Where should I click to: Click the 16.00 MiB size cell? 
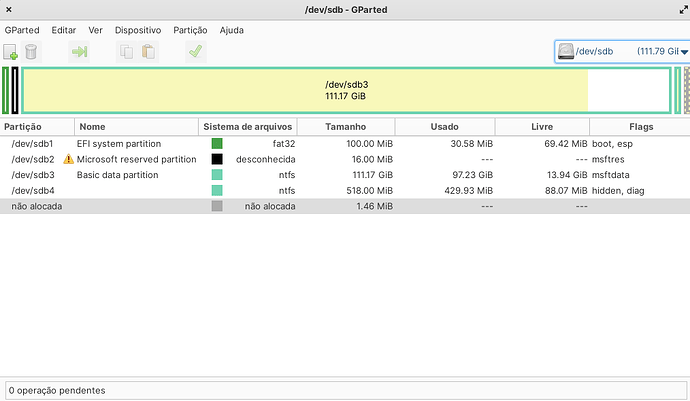click(372, 159)
